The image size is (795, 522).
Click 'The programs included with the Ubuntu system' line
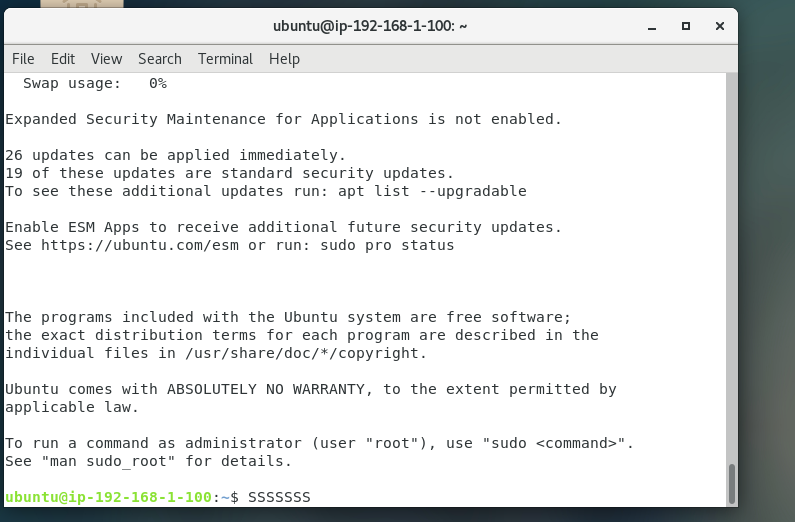click(x=288, y=317)
